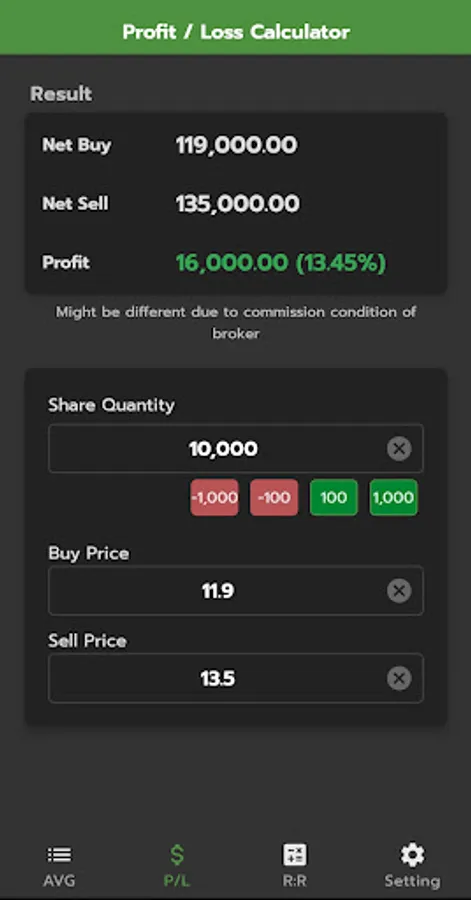Add 1,000 shares to quantity

click(x=394, y=497)
